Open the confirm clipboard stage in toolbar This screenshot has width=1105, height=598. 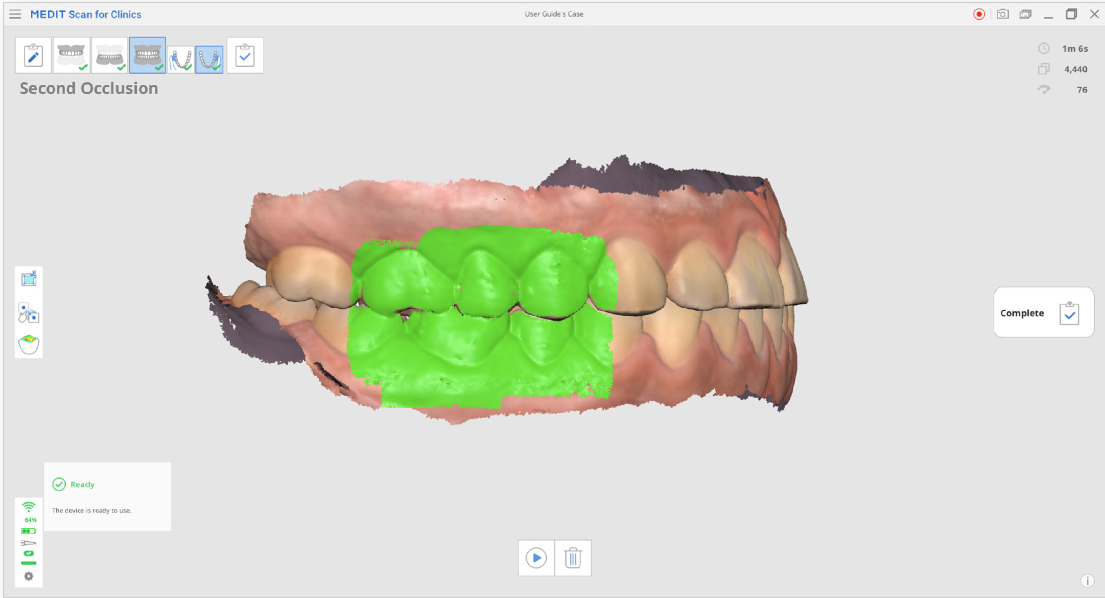pos(245,55)
